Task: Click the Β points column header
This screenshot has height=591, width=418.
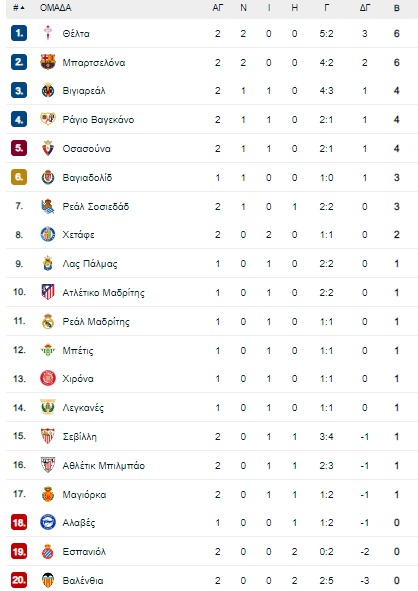Action: pos(397,8)
